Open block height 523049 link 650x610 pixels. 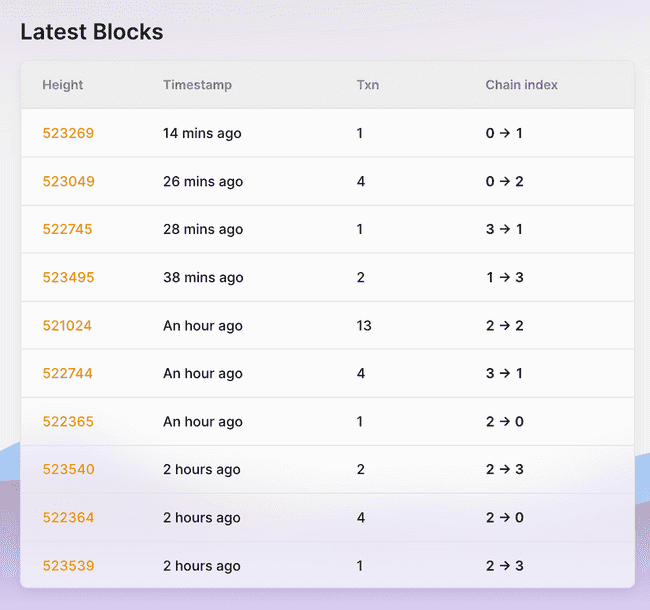(x=68, y=181)
